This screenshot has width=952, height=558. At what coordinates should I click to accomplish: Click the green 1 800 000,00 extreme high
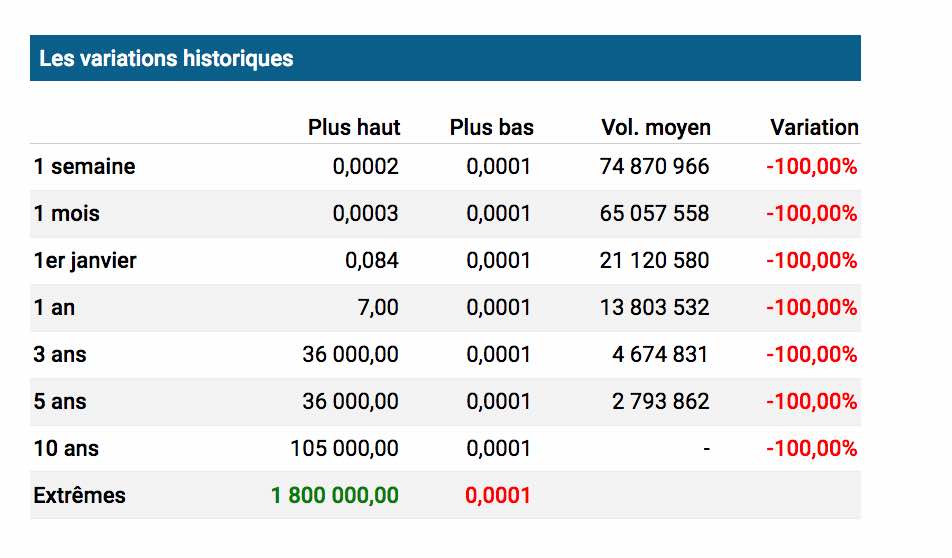(335, 495)
